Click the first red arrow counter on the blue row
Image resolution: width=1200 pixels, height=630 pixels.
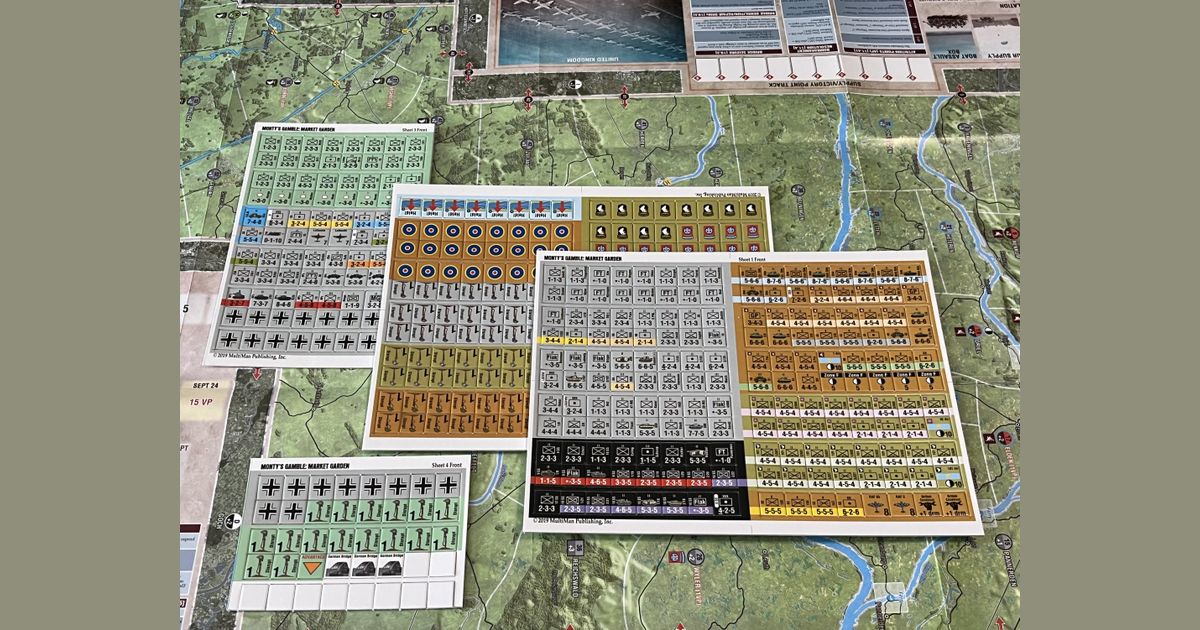tap(409, 207)
